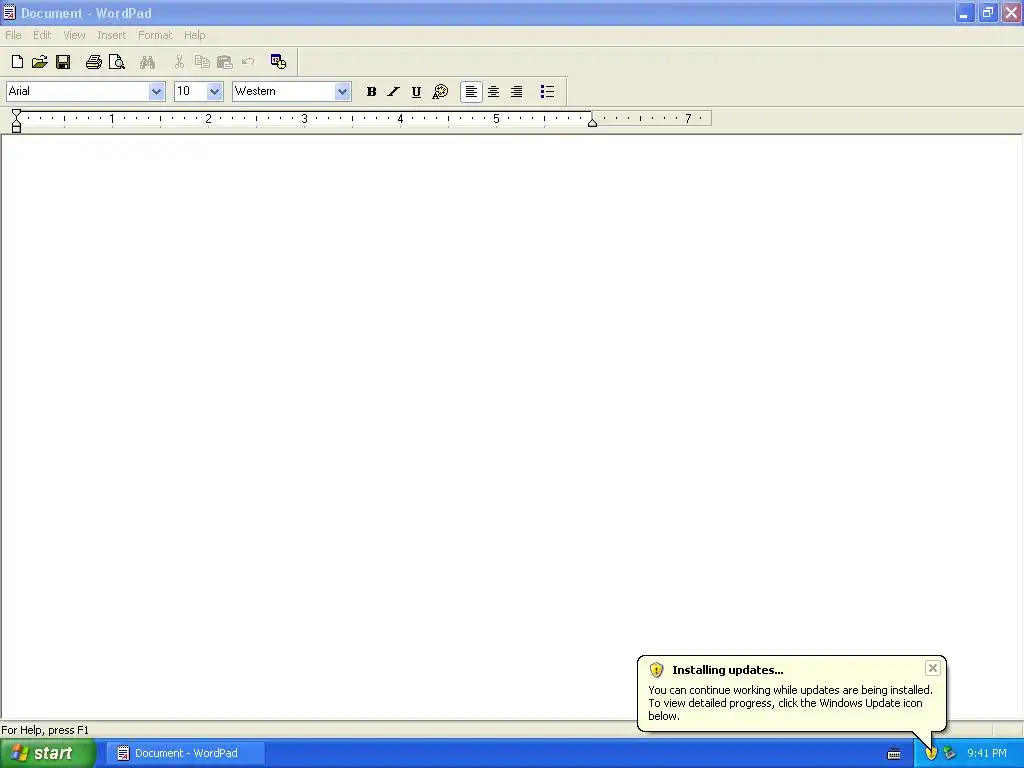Image resolution: width=1024 pixels, height=768 pixels.
Task: Toggle Underline formatting
Action: 416,91
